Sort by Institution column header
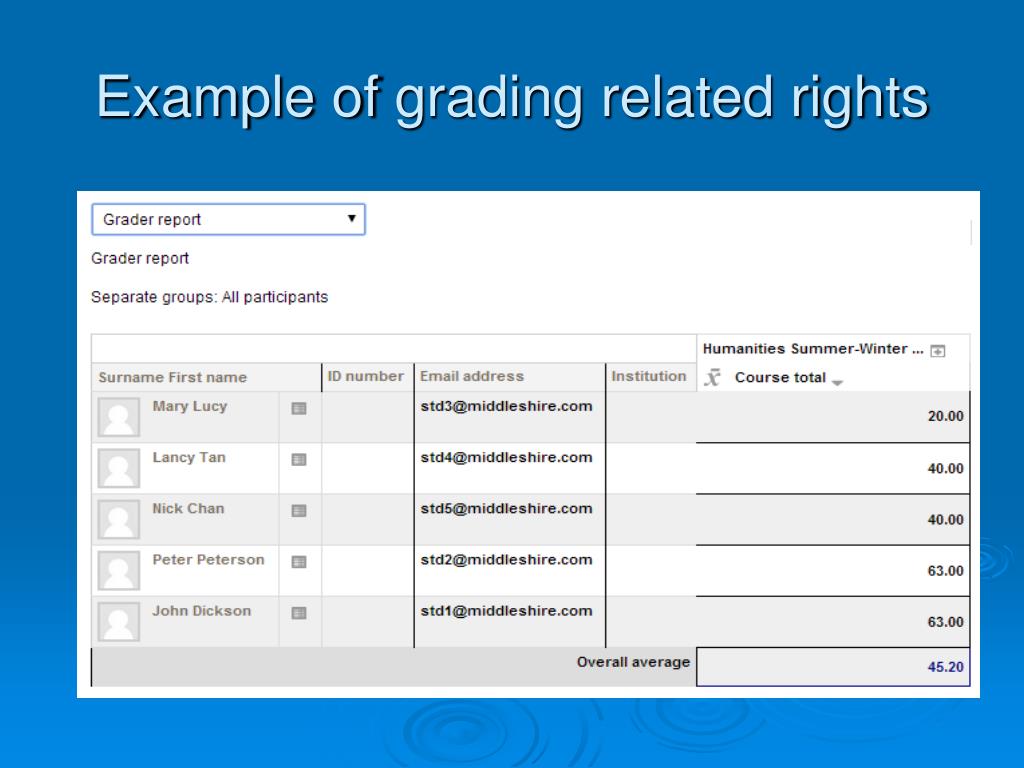The width and height of the screenshot is (1024, 768). [648, 376]
